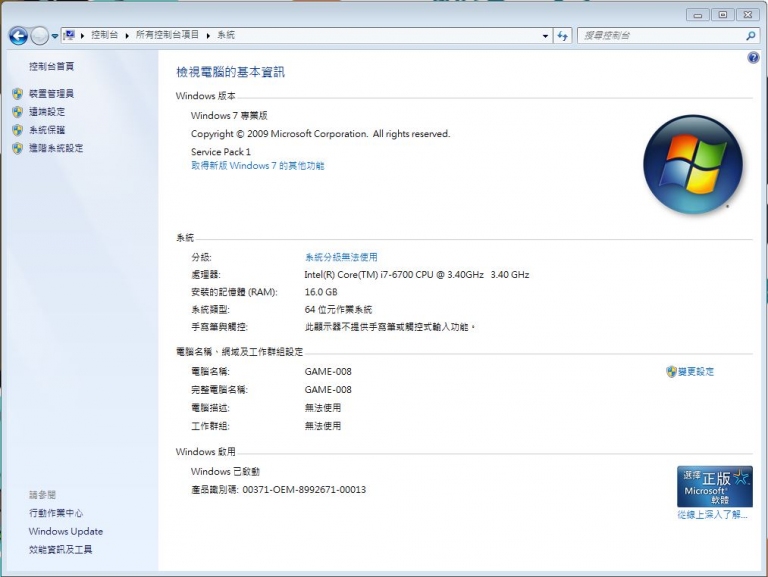The height and width of the screenshot is (577, 768).
Task: Click 變更設定 link
Action: coord(696,372)
